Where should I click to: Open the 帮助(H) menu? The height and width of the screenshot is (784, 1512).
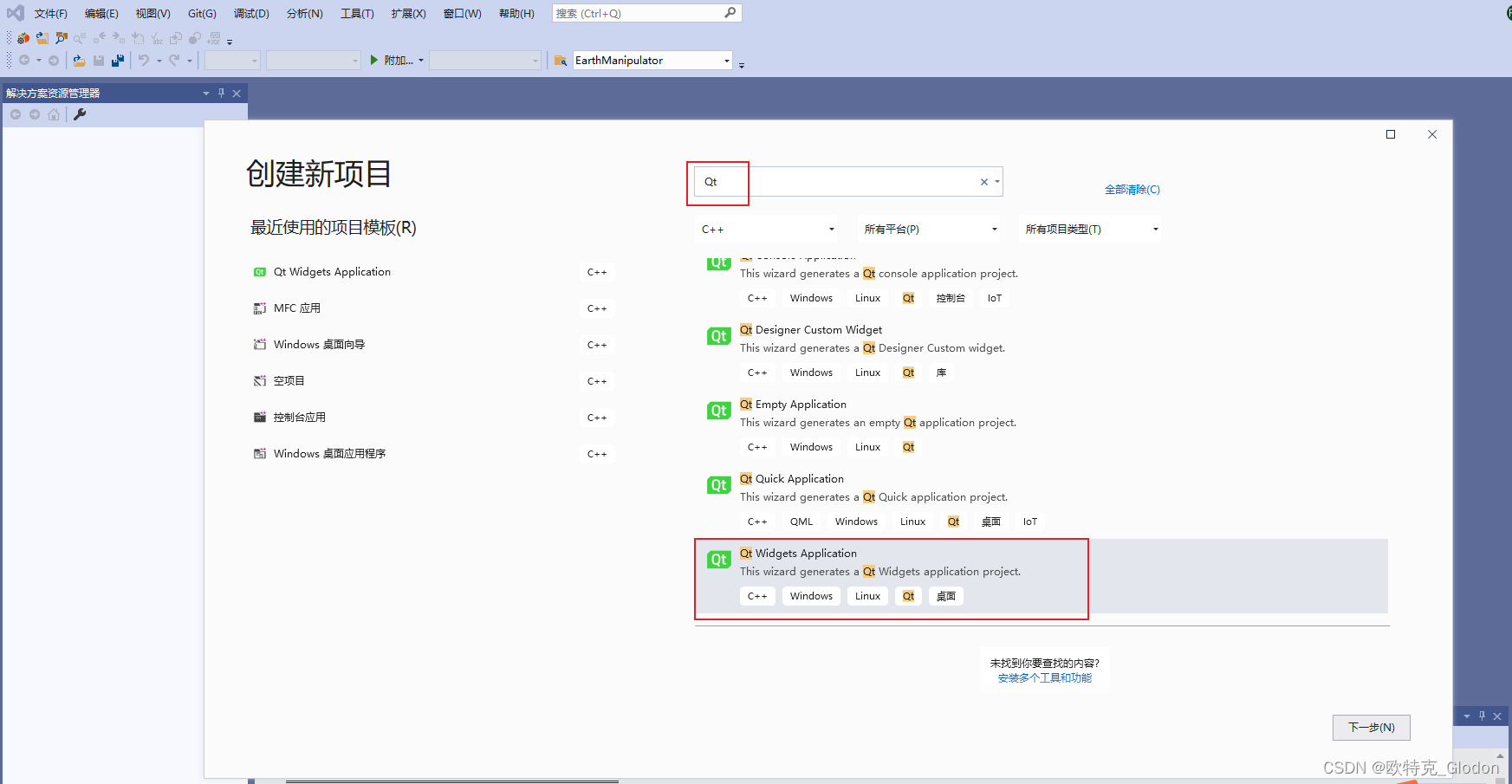pos(516,13)
